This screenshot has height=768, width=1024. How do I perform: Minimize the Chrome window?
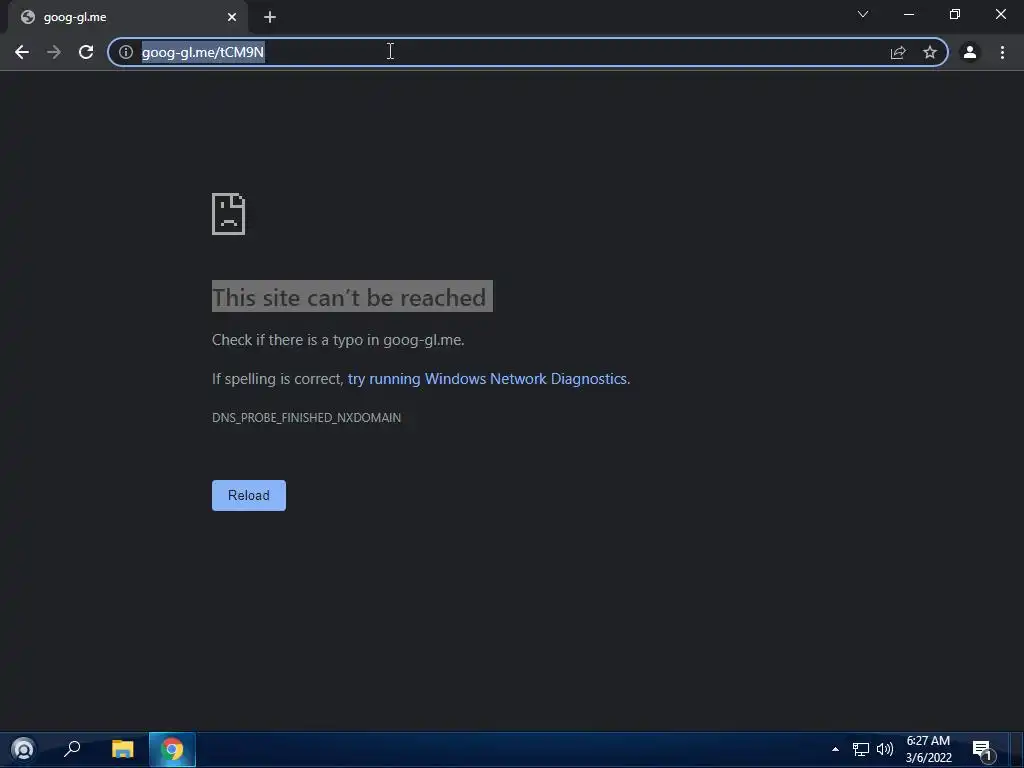point(909,14)
